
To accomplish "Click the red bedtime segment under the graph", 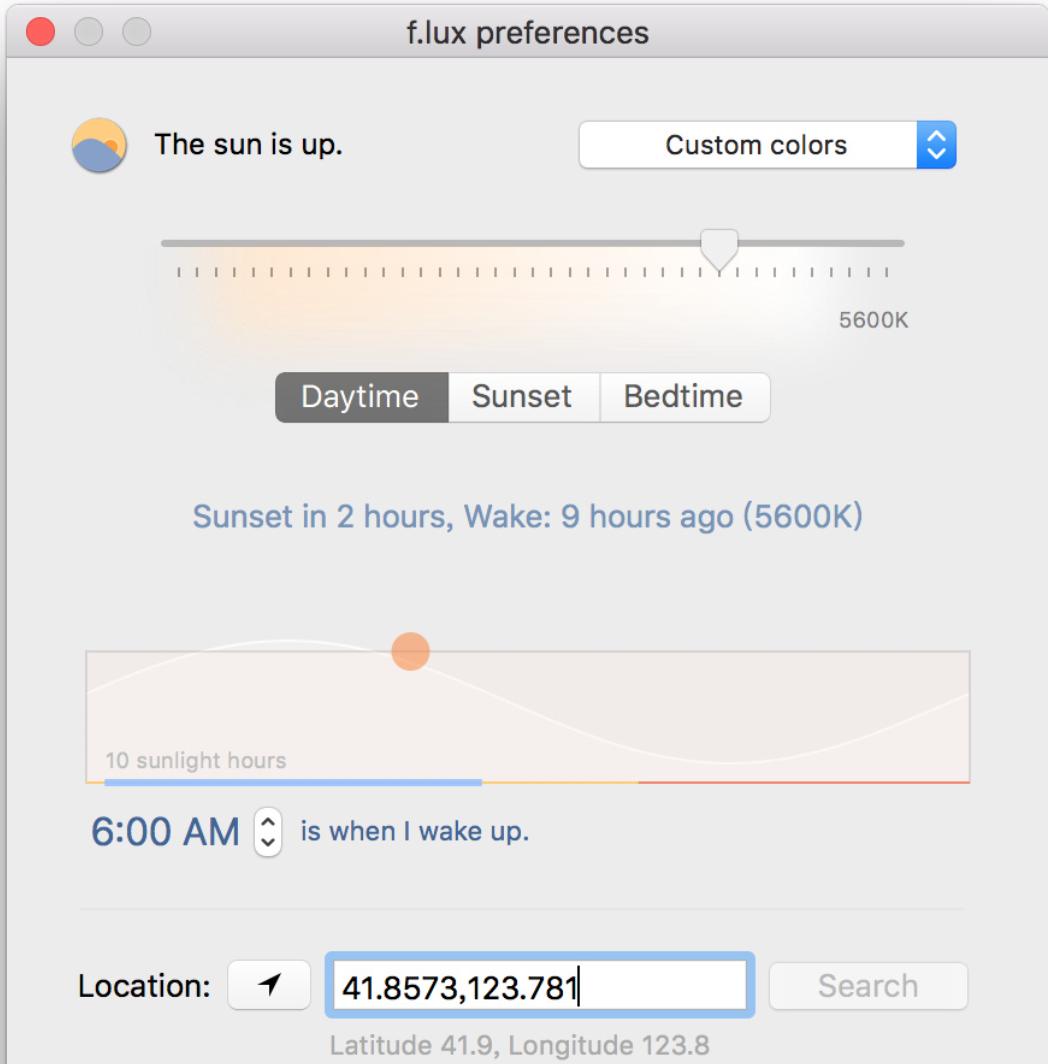I will point(802,782).
